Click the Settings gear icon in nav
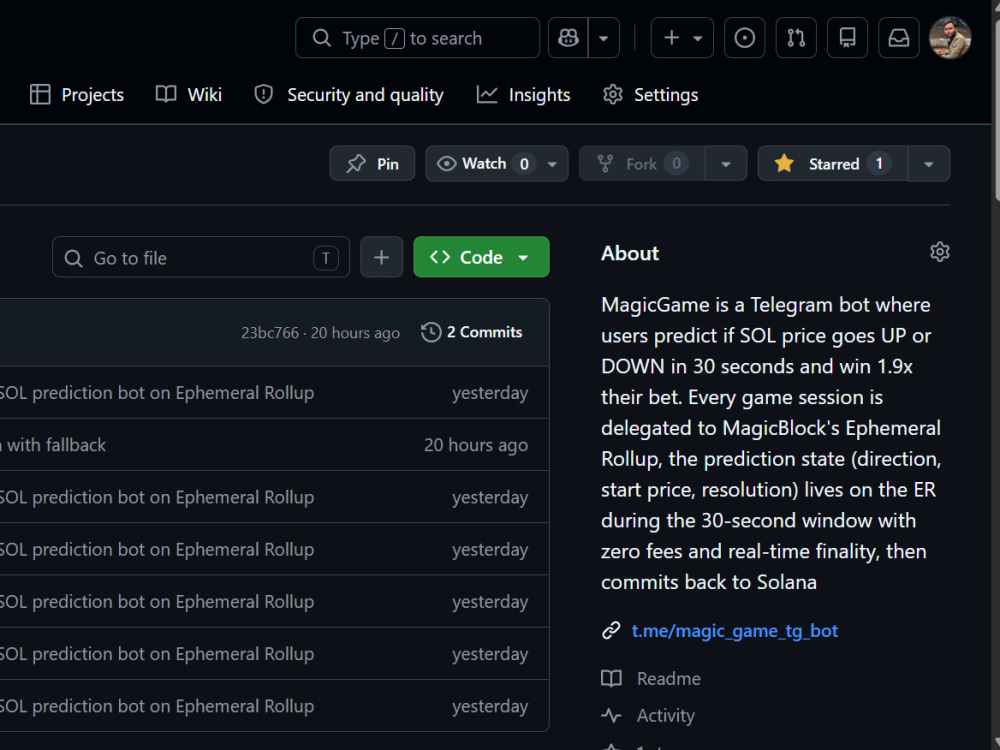Screen dimensions: 1000x750 pyautogui.click(x=613, y=94)
